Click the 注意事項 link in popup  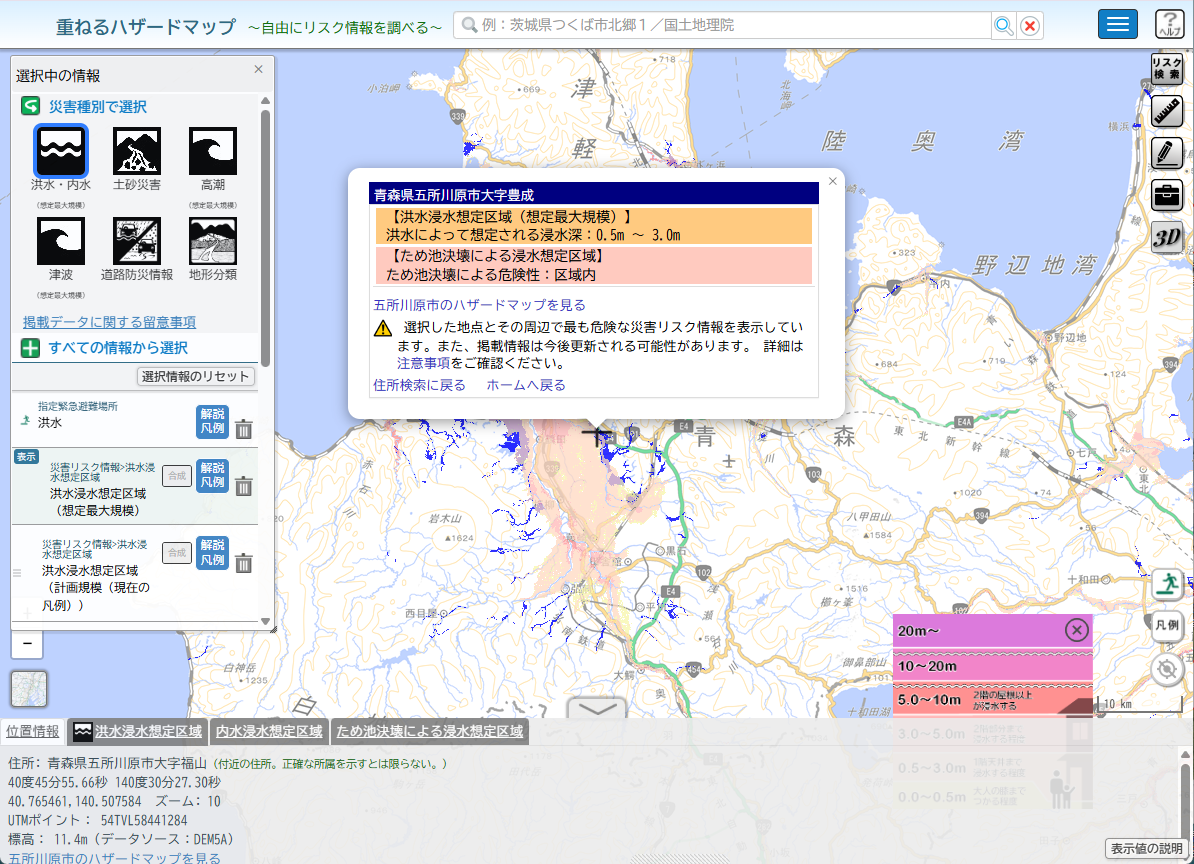[x=423, y=363]
